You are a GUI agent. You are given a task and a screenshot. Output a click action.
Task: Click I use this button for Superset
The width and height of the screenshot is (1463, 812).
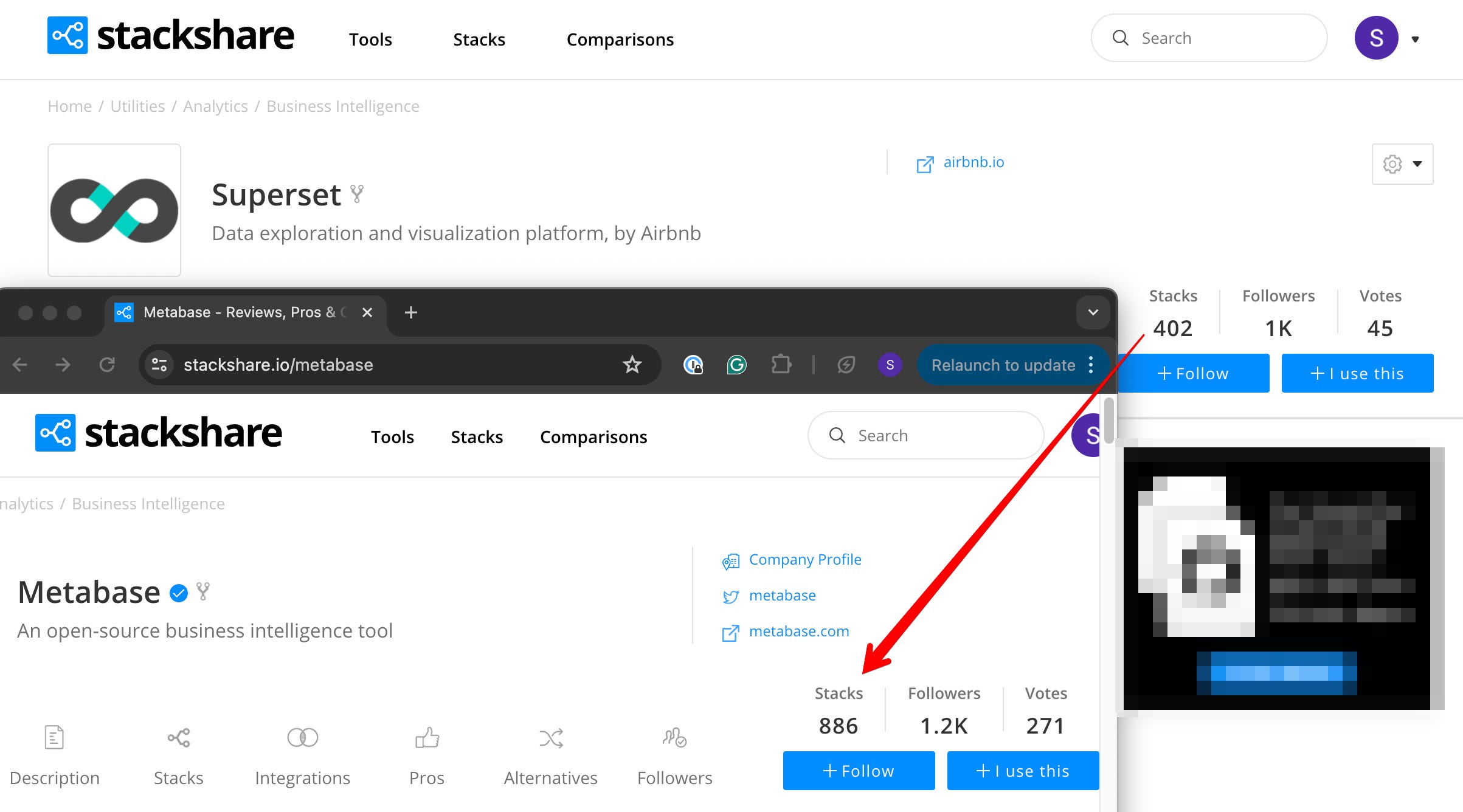1357,373
